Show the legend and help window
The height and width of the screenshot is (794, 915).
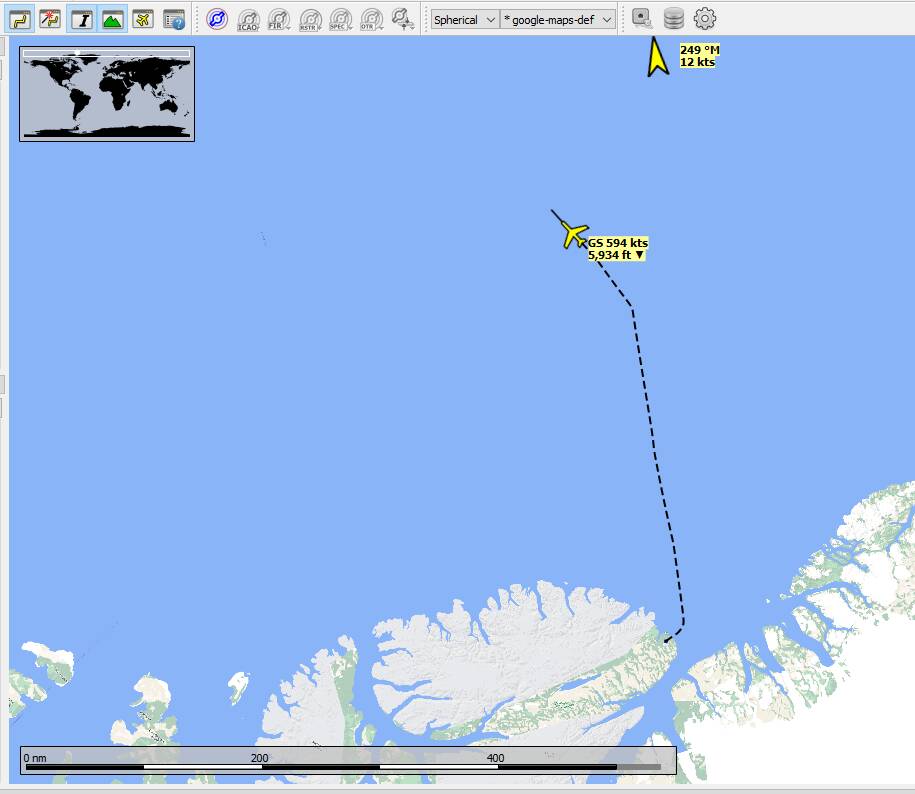(x=174, y=19)
